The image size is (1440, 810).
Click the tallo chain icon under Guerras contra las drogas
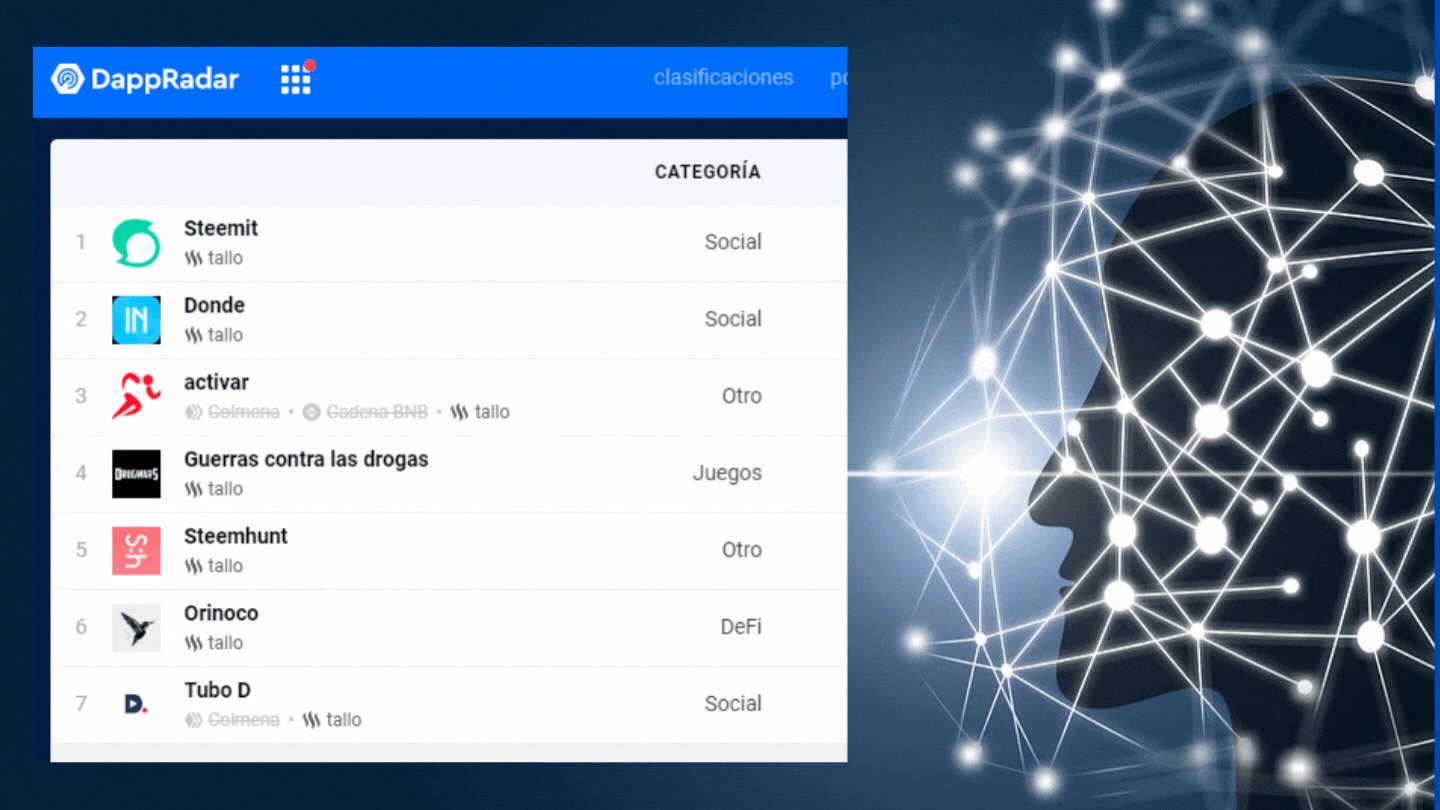(193, 489)
